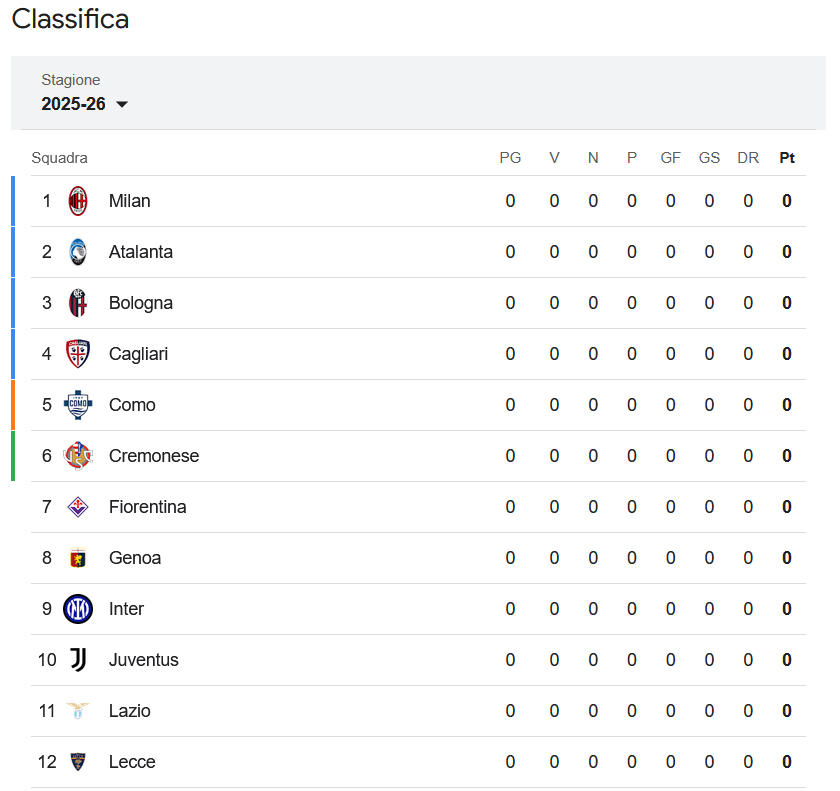
Task: Select the Lazio eagle icon
Action: pos(78,711)
